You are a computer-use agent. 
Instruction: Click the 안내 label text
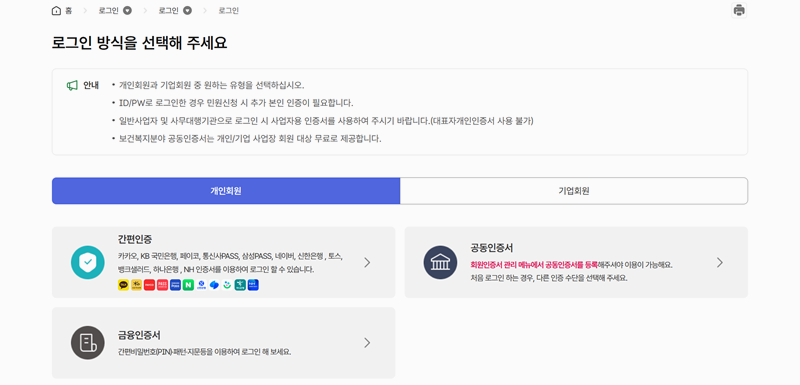(x=91, y=85)
